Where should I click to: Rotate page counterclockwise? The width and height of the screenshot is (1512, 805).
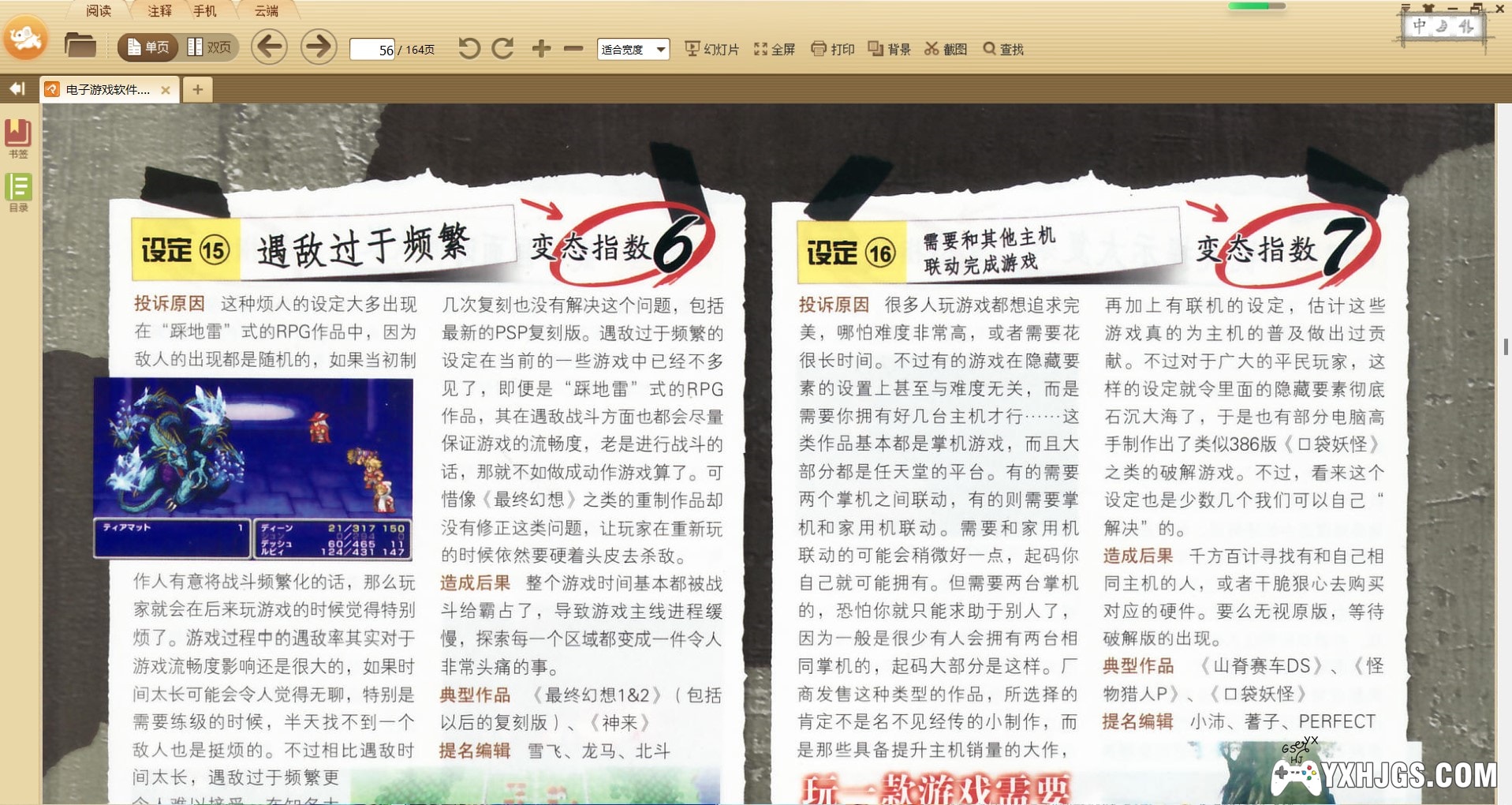coord(469,49)
